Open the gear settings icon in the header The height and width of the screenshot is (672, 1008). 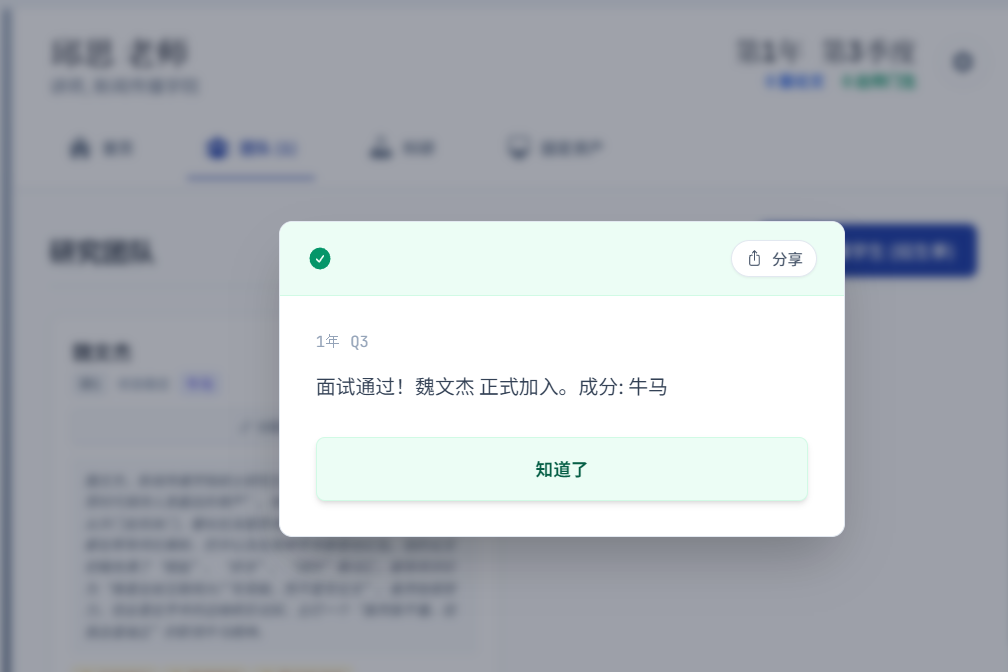963,61
